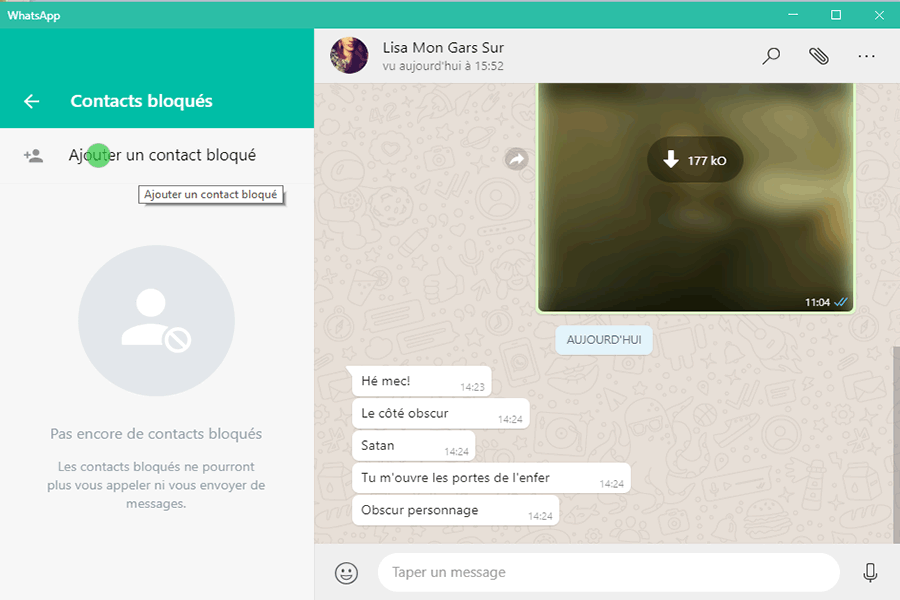900x600 pixels.
Task: Click the back arrow in Contacts bloqués
Action: pos(32,101)
